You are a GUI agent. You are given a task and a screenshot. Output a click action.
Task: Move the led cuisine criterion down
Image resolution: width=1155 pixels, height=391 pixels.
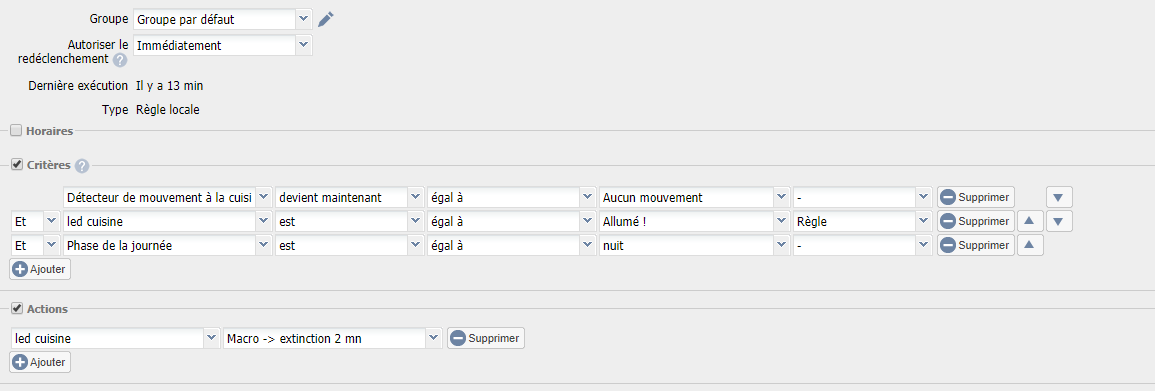click(x=1059, y=221)
